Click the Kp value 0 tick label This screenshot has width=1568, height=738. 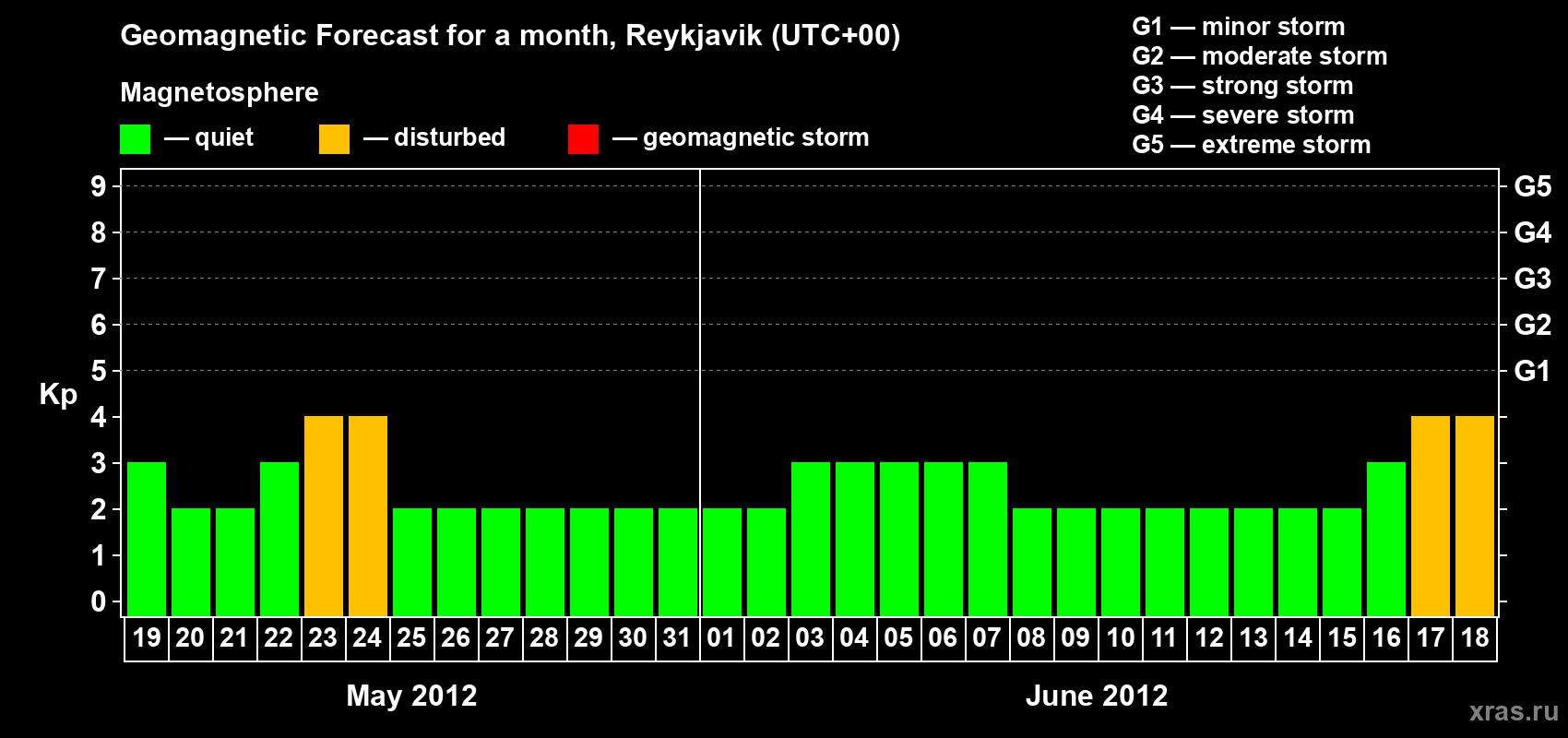coord(99,601)
